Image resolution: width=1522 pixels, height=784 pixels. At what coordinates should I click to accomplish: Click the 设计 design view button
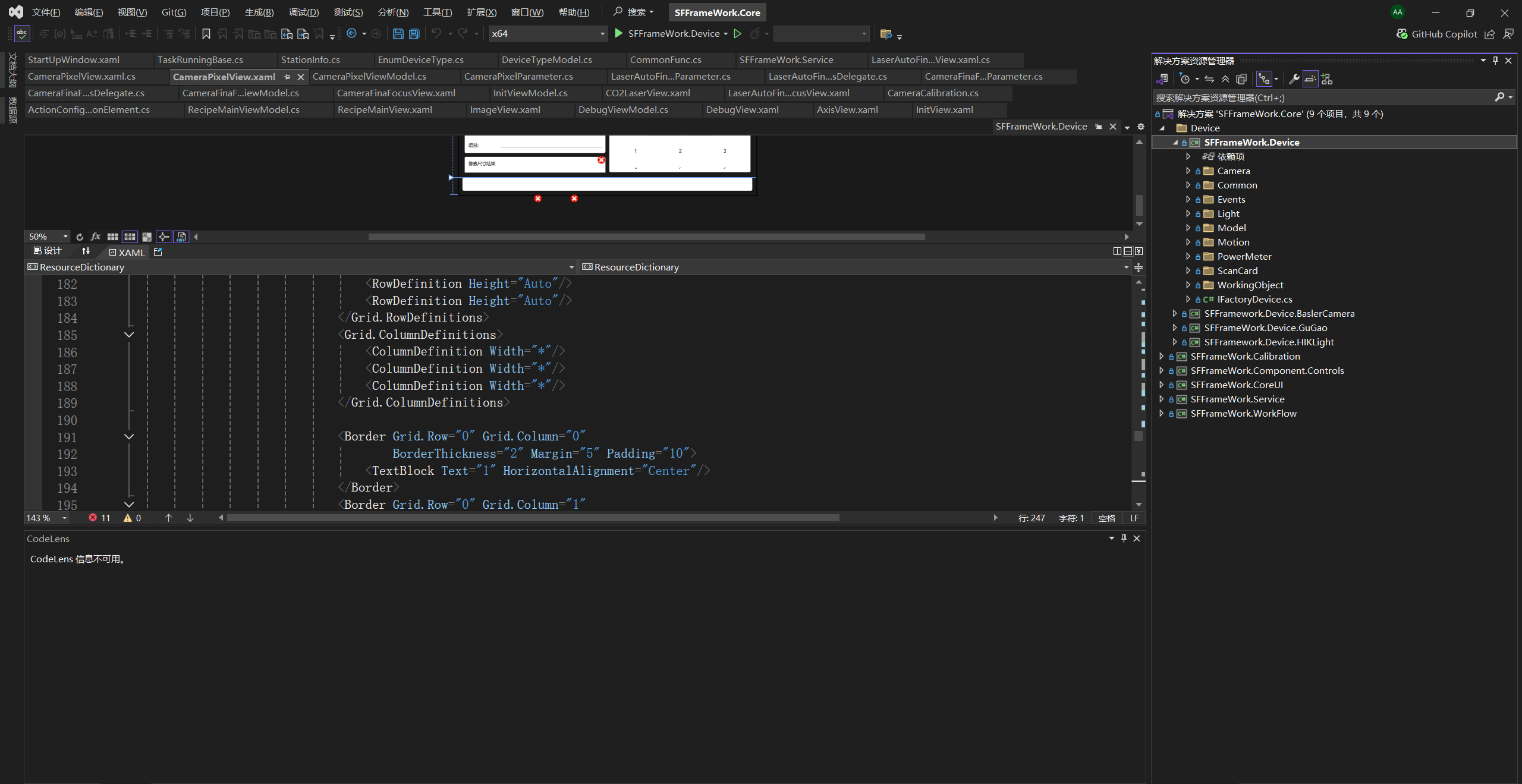(48, 251)
